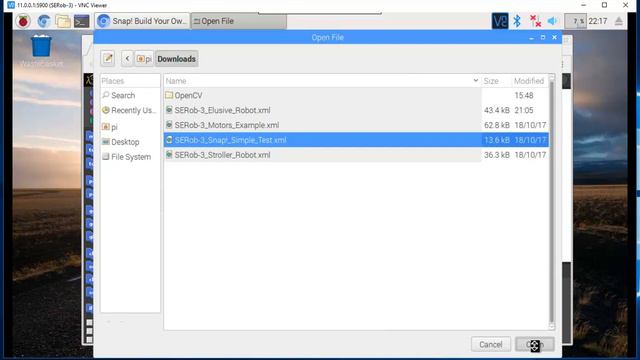Click the eject icon in the panel

(619, 21)
